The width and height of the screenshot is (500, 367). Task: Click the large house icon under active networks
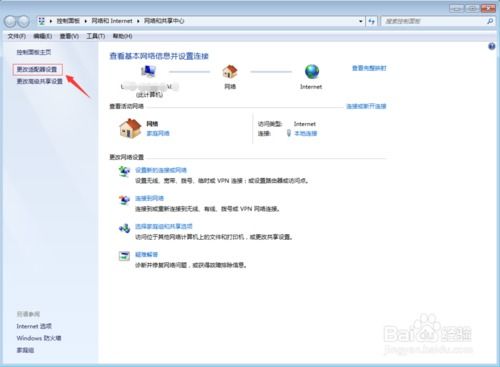pos(130,128)
